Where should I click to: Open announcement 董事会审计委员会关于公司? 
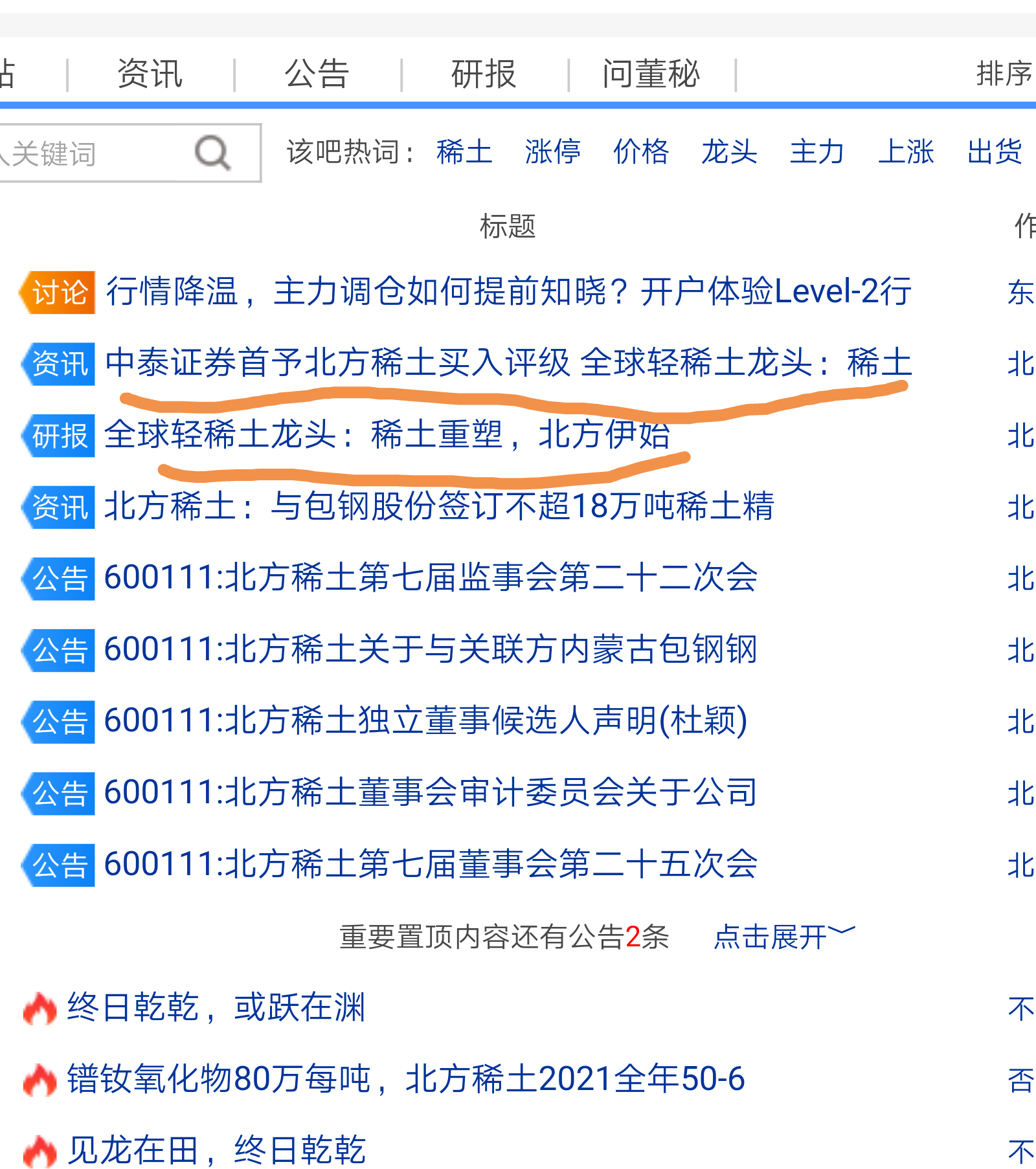tap(431, 792)
